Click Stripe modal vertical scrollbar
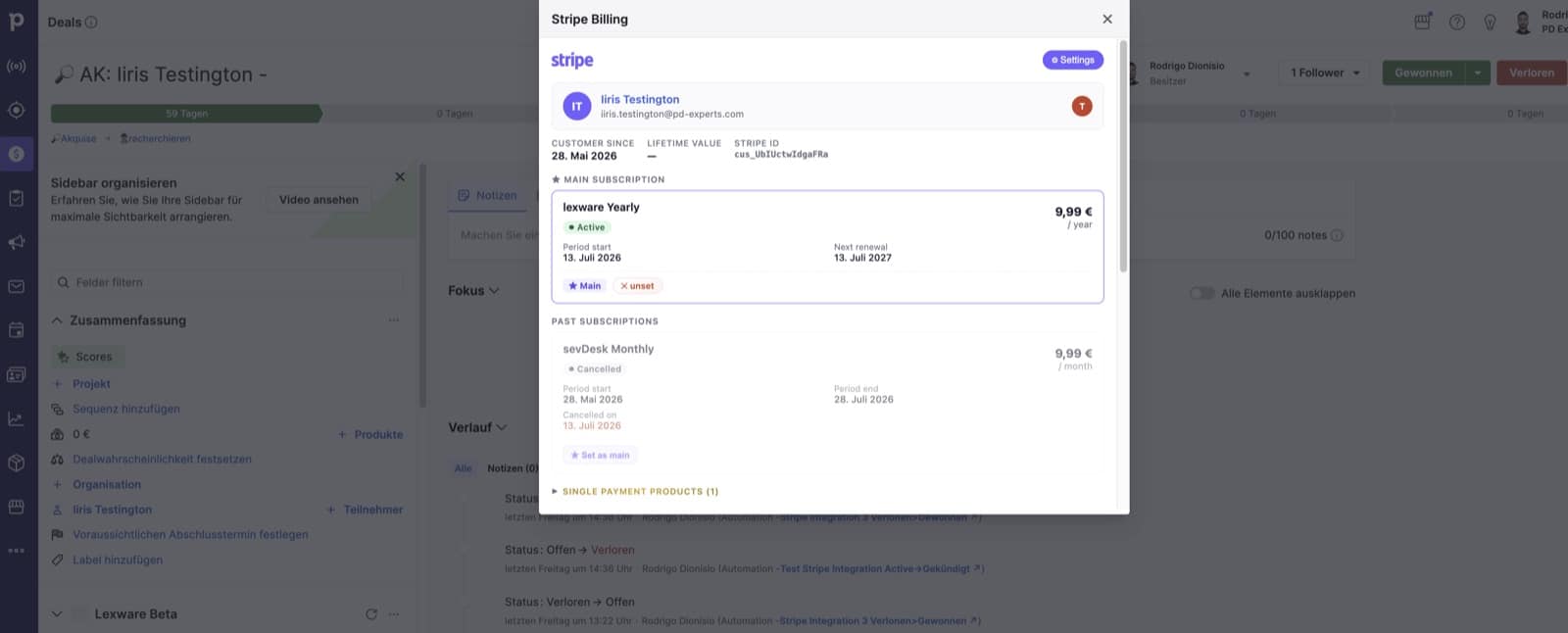 [1123, 157]
